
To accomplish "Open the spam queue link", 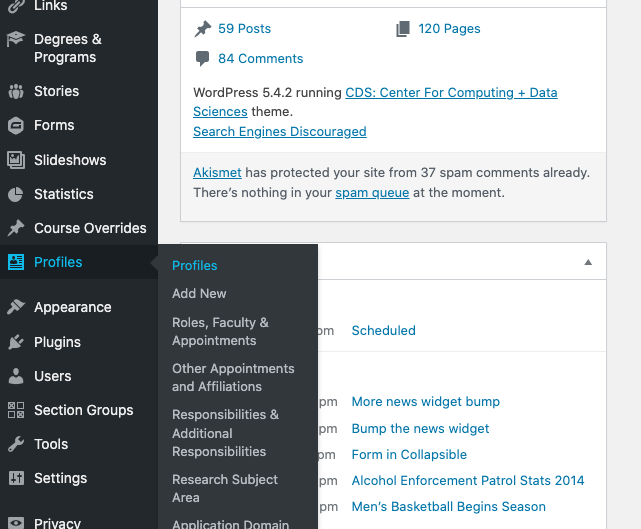I will pyautogui.click(x=372, y=193).
